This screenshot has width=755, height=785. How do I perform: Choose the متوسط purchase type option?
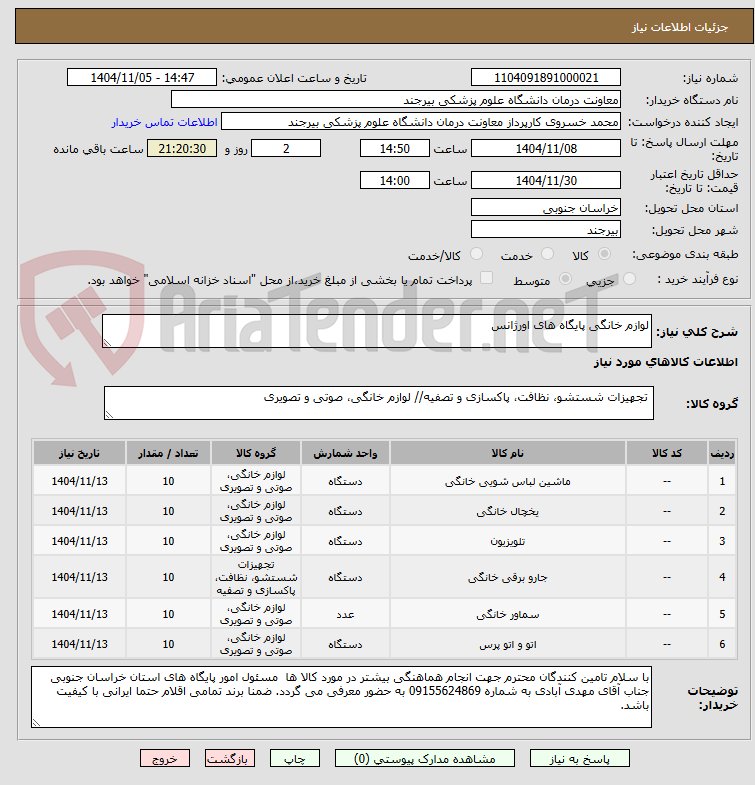pos(565,279)
